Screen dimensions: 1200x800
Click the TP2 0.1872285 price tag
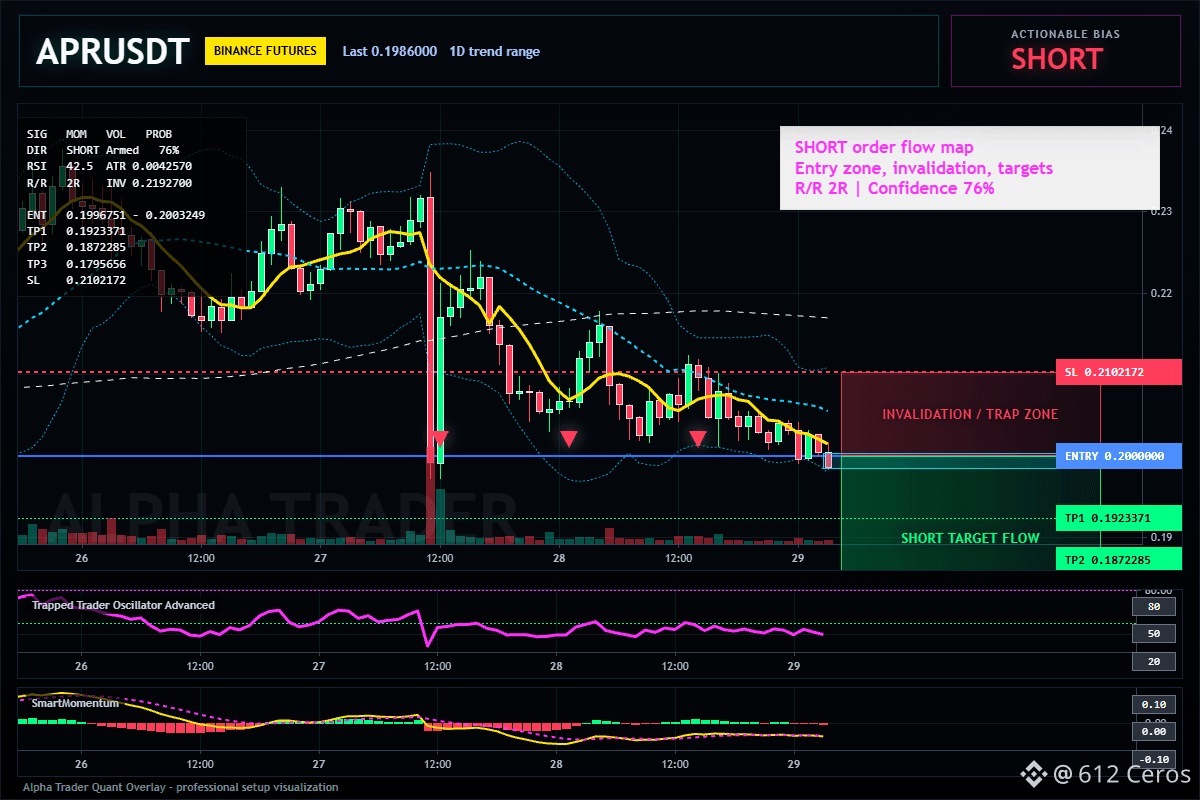tap(1118, 559)
